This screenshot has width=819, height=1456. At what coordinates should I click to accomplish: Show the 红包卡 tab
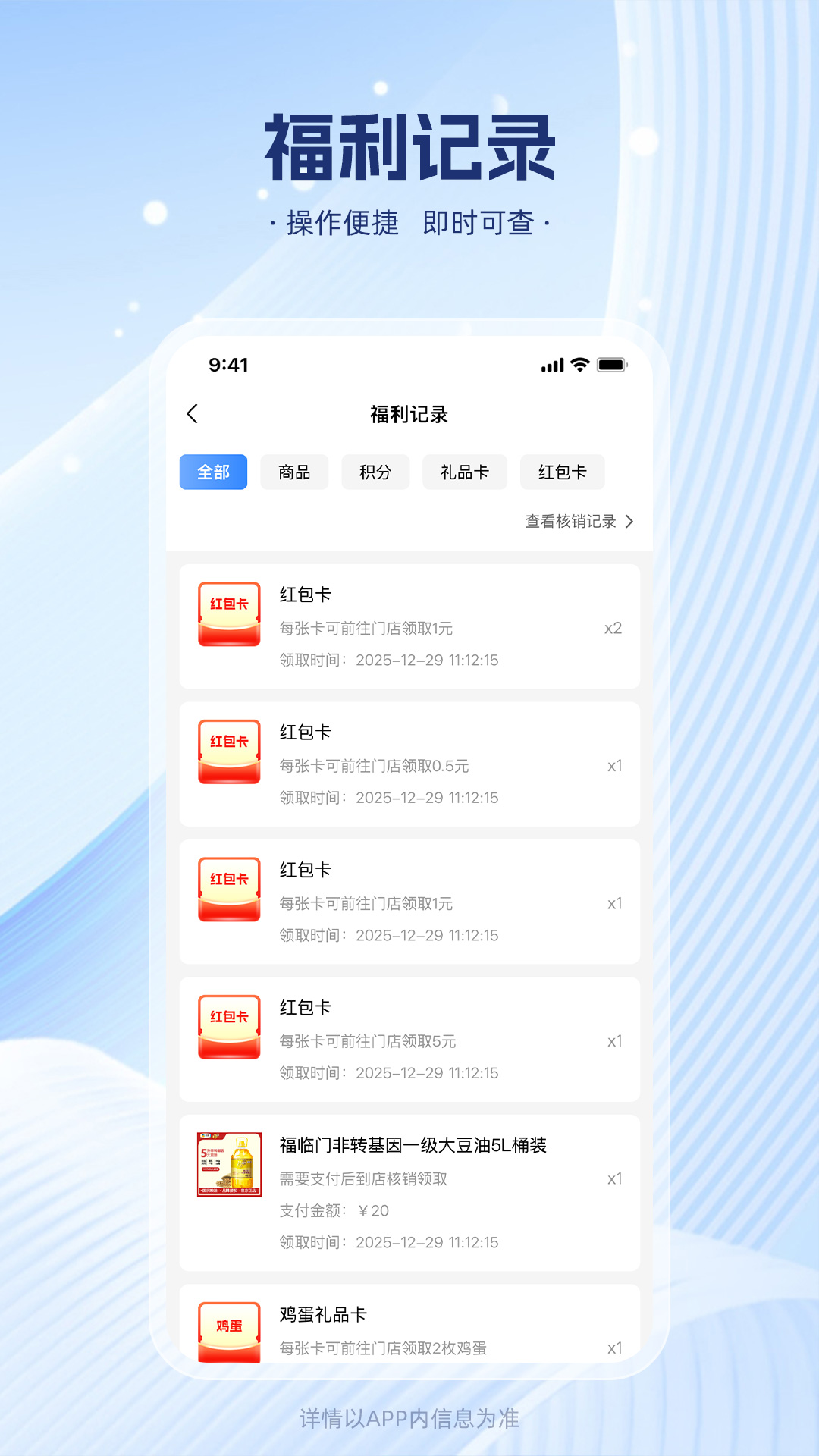click(562, 472)
